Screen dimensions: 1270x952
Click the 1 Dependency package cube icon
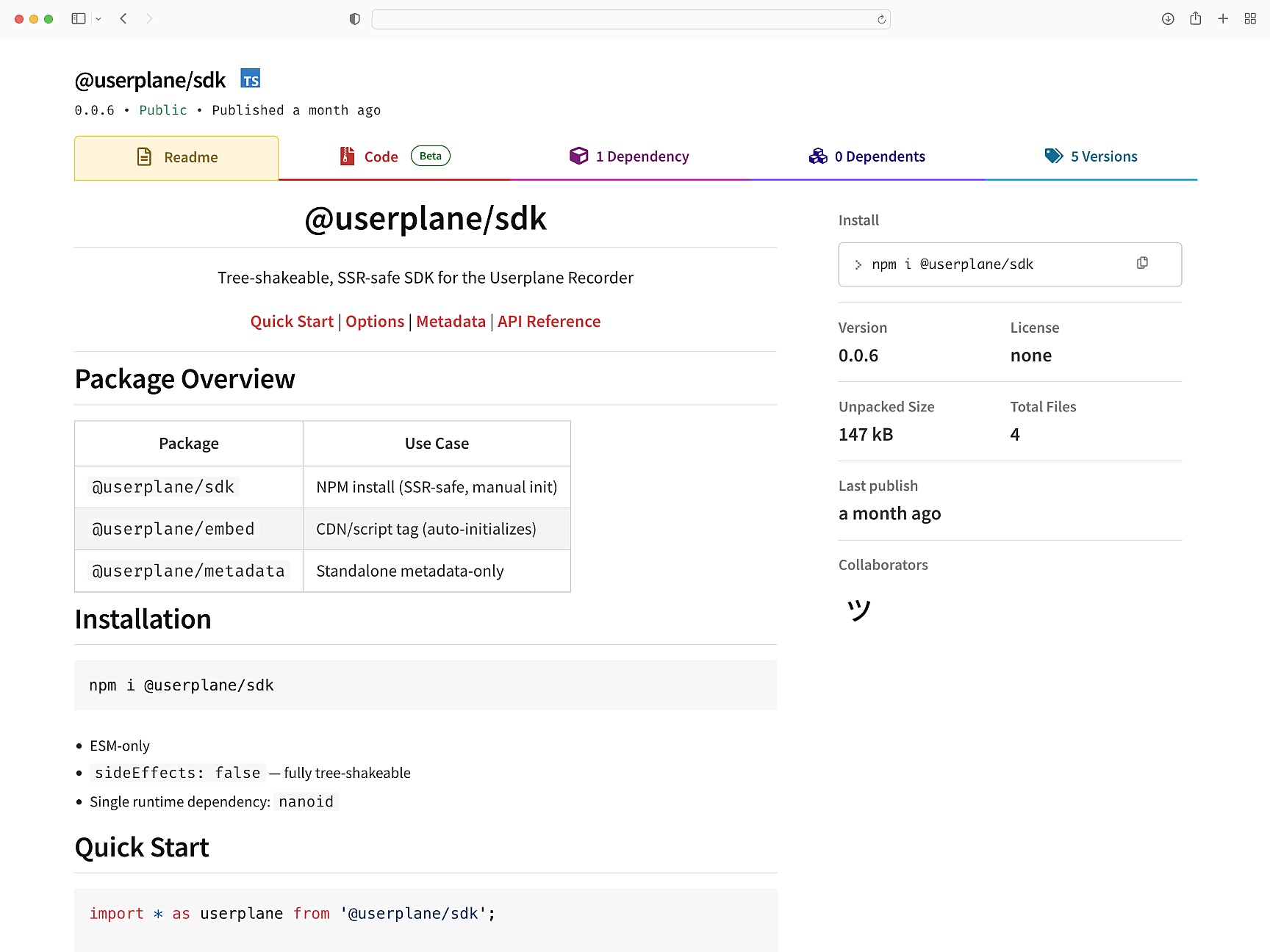coord(579,156)
